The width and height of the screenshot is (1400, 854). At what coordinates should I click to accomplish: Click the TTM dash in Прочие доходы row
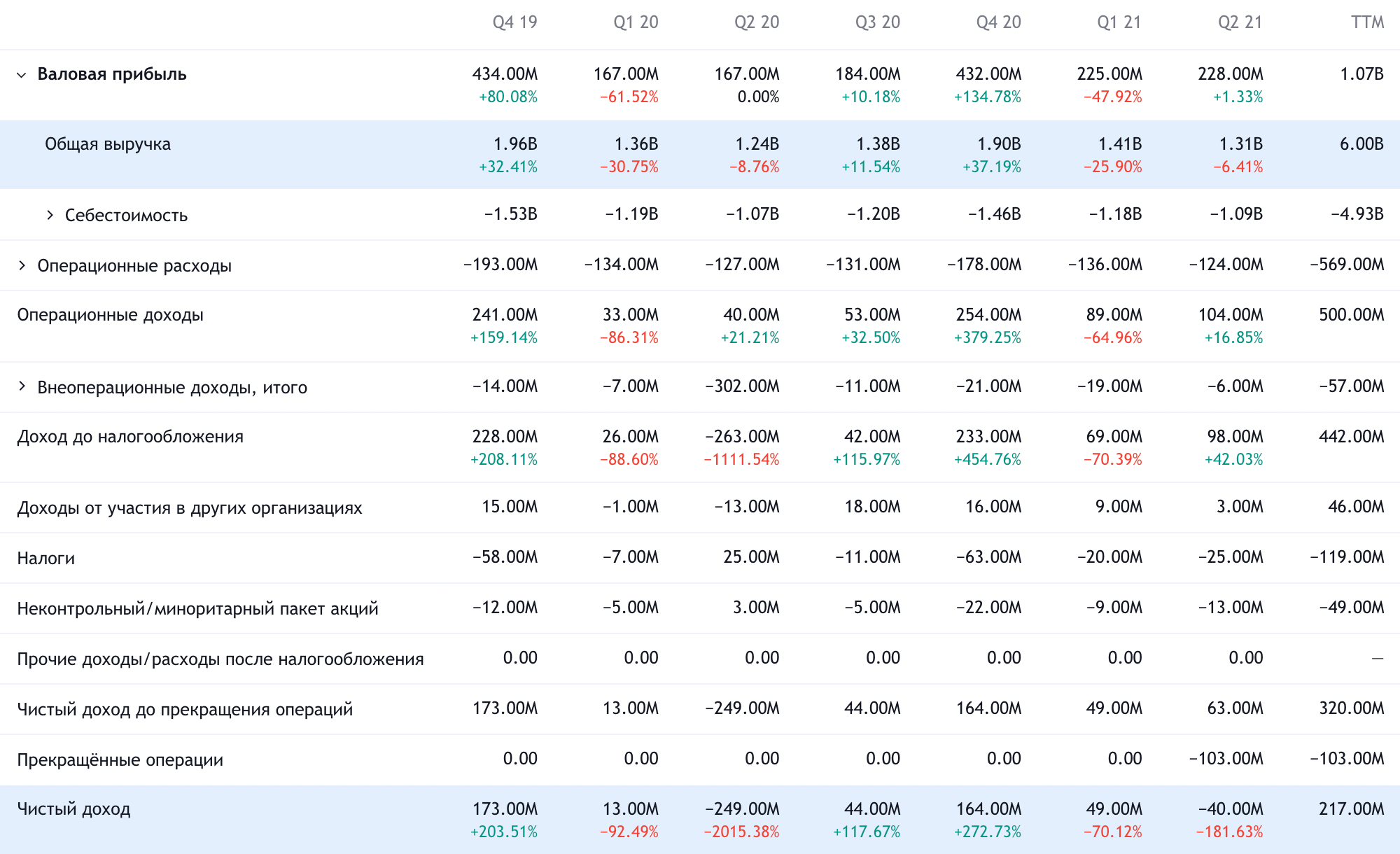pos(1378,658)
